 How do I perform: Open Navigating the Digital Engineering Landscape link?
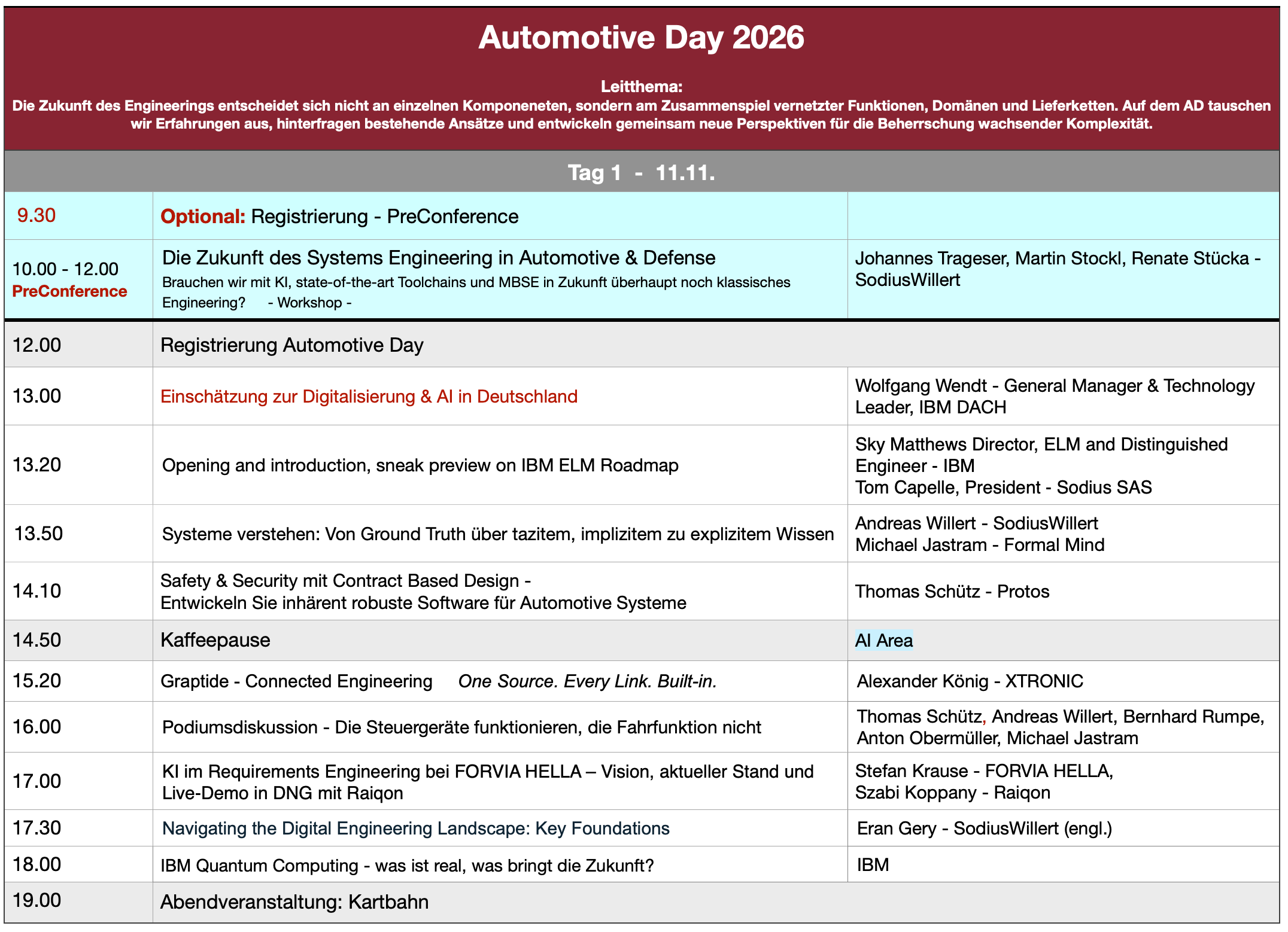(415, 829)
